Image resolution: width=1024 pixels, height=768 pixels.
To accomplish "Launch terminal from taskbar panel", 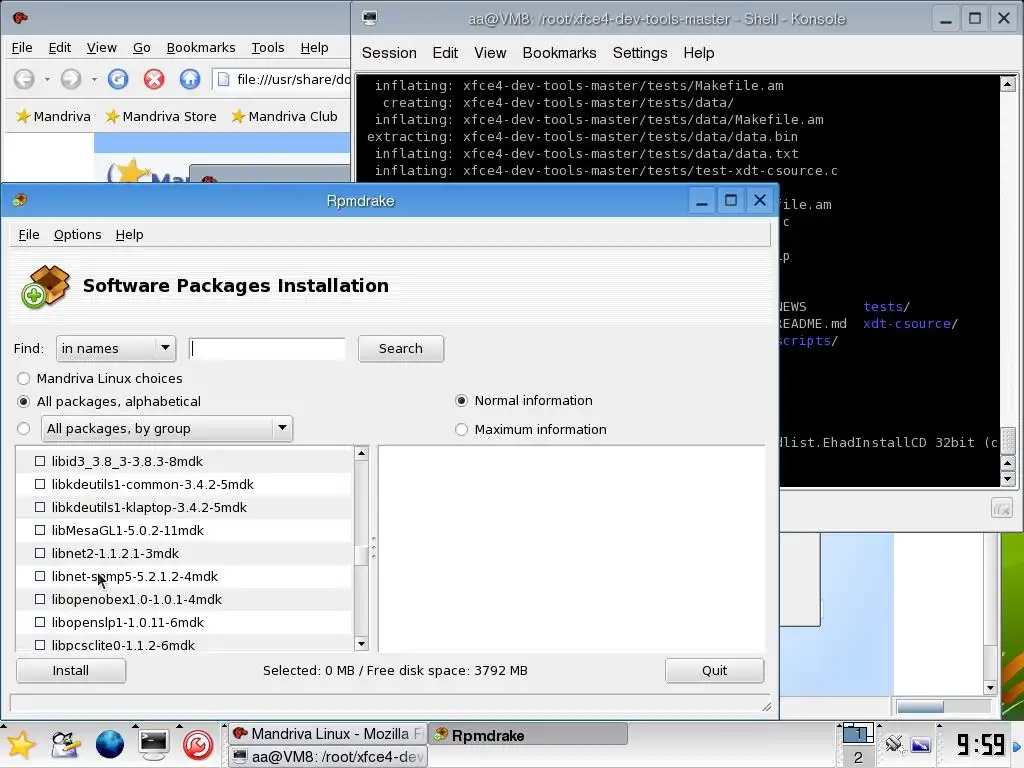I will (153, 744).
